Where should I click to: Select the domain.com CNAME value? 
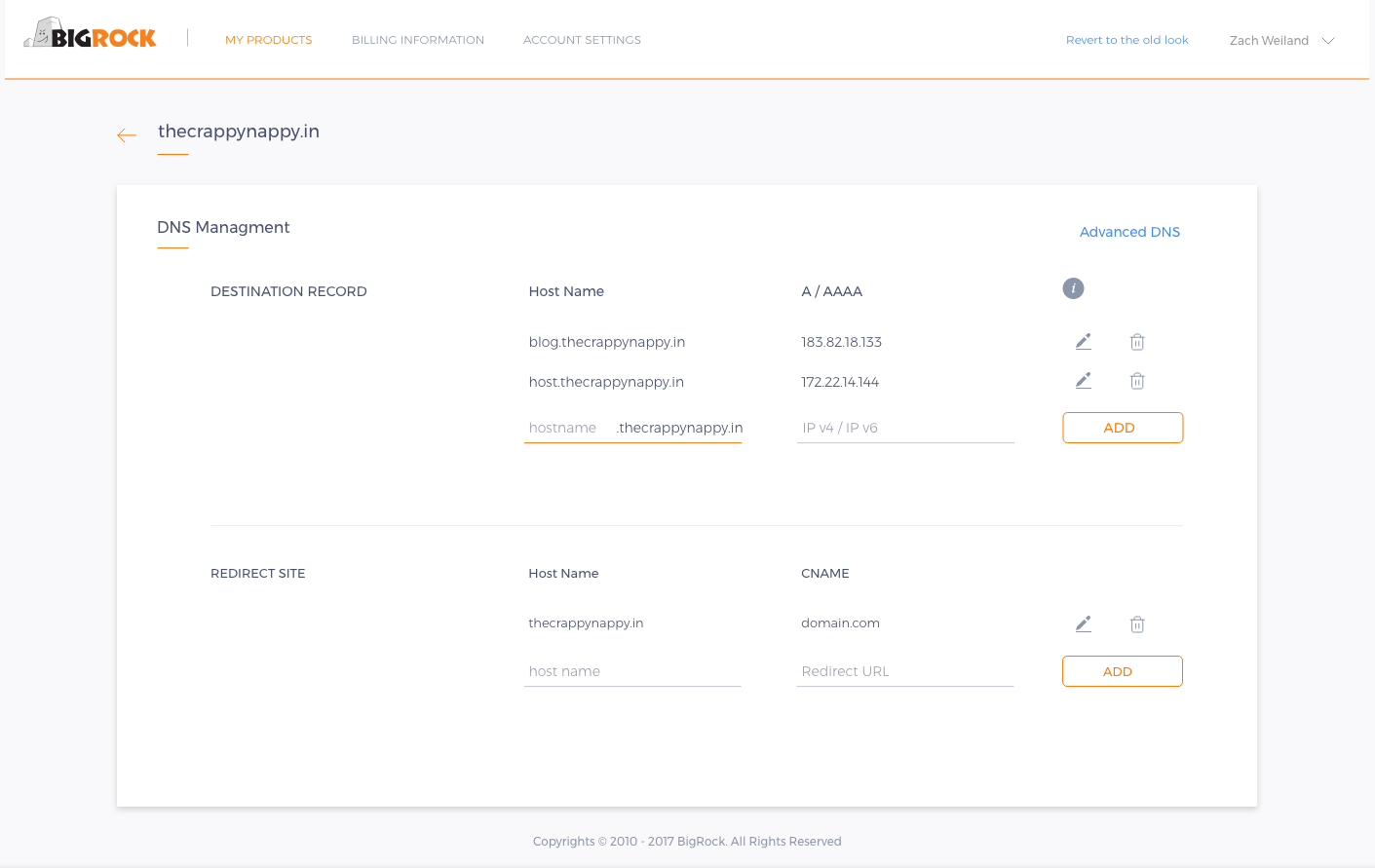(840, 623)
